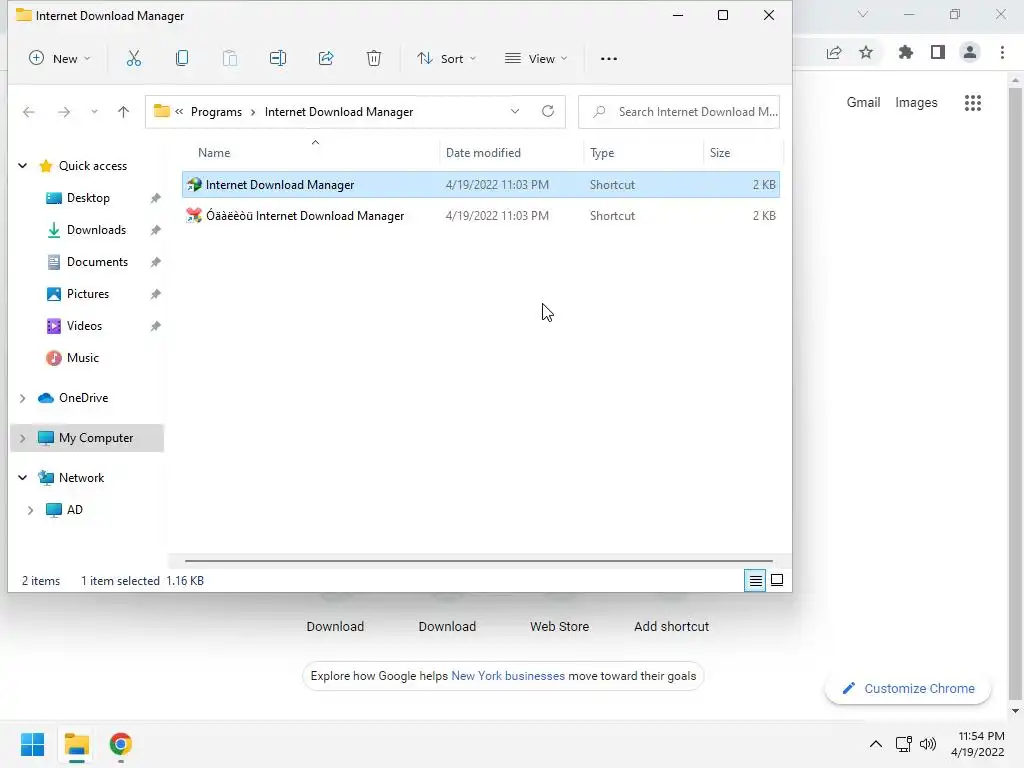The width and height of the screenshot is (1024, 768).
Task: Click Programs in the address breadcrumb
Action: tap(216, 112)
